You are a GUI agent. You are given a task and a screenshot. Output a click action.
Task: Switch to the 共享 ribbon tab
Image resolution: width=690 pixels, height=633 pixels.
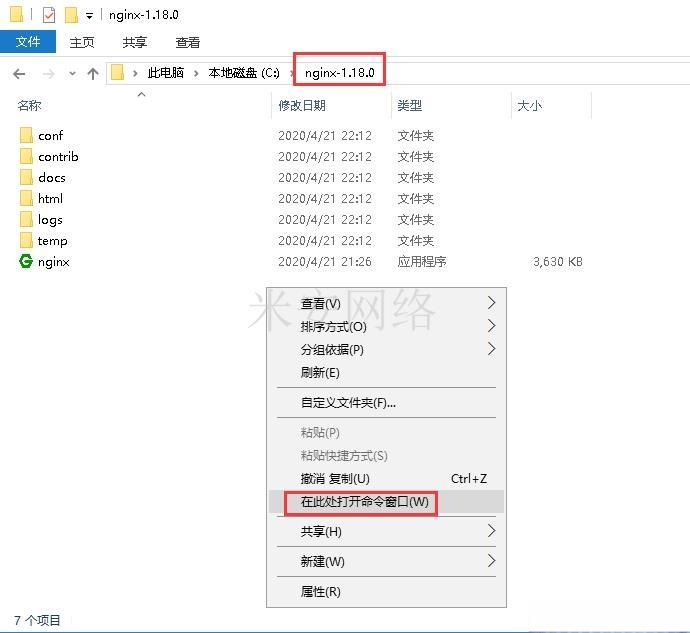tap(135, 42)
